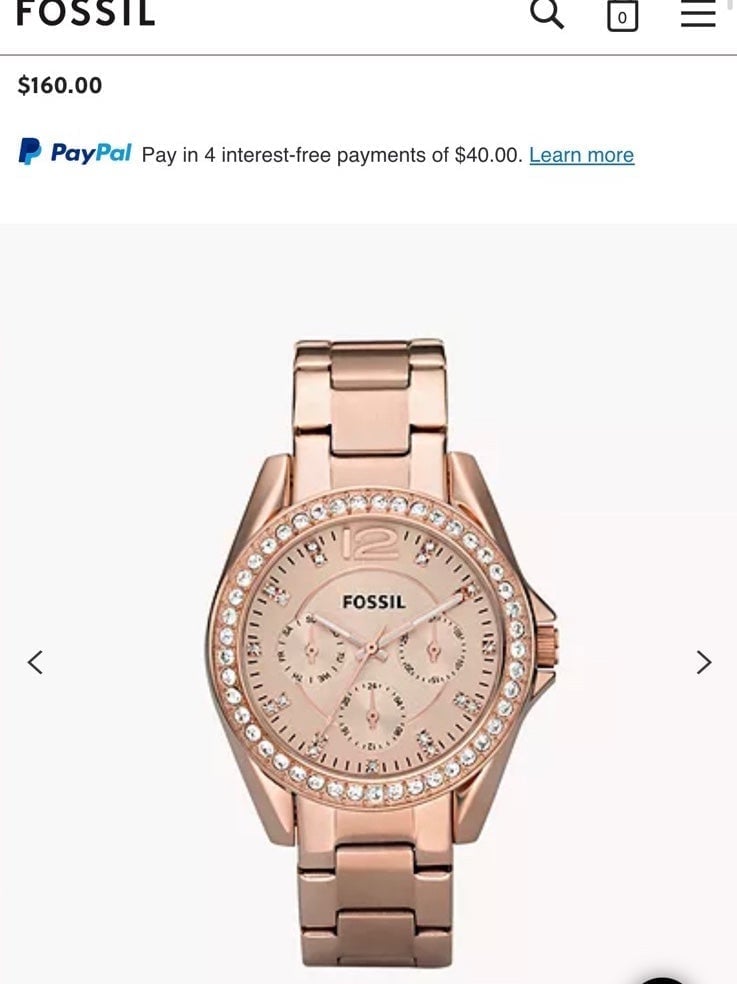Tap the rose gold watch dial
Viewport: 737px width, 984px height.
(372, 650)
